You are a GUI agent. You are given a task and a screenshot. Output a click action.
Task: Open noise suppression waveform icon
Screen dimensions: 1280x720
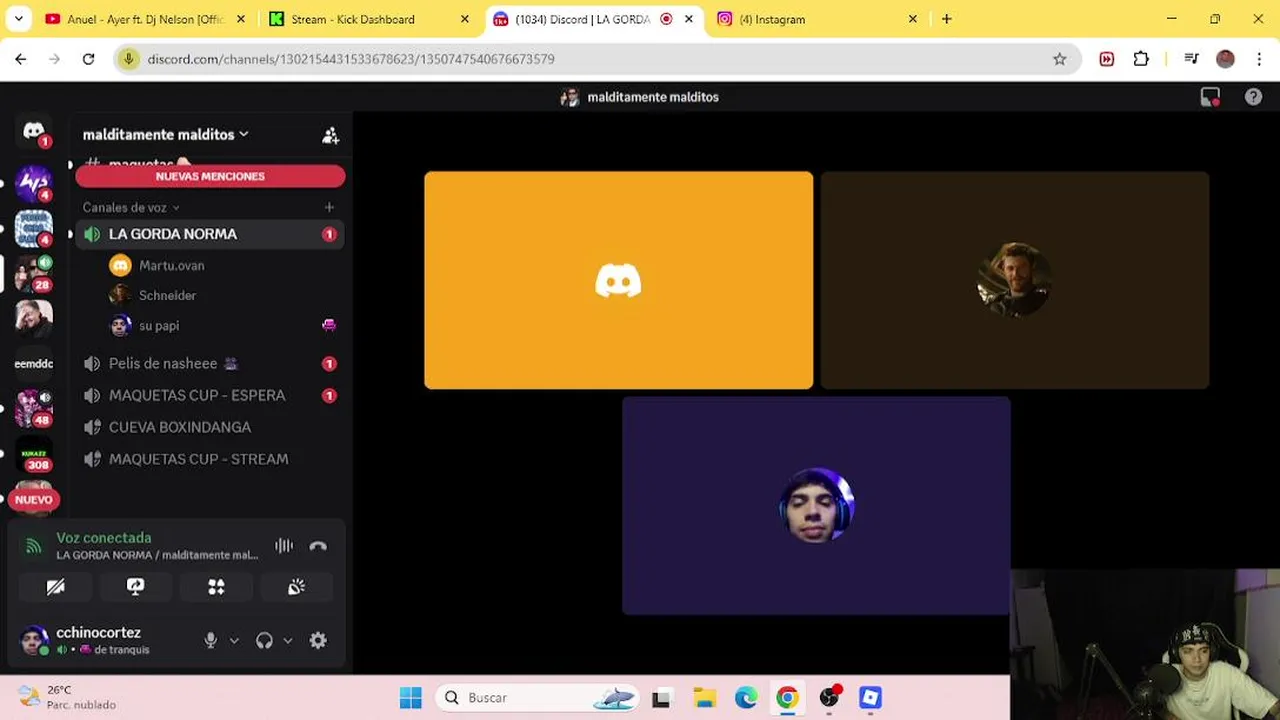click(x=284, y=546)
